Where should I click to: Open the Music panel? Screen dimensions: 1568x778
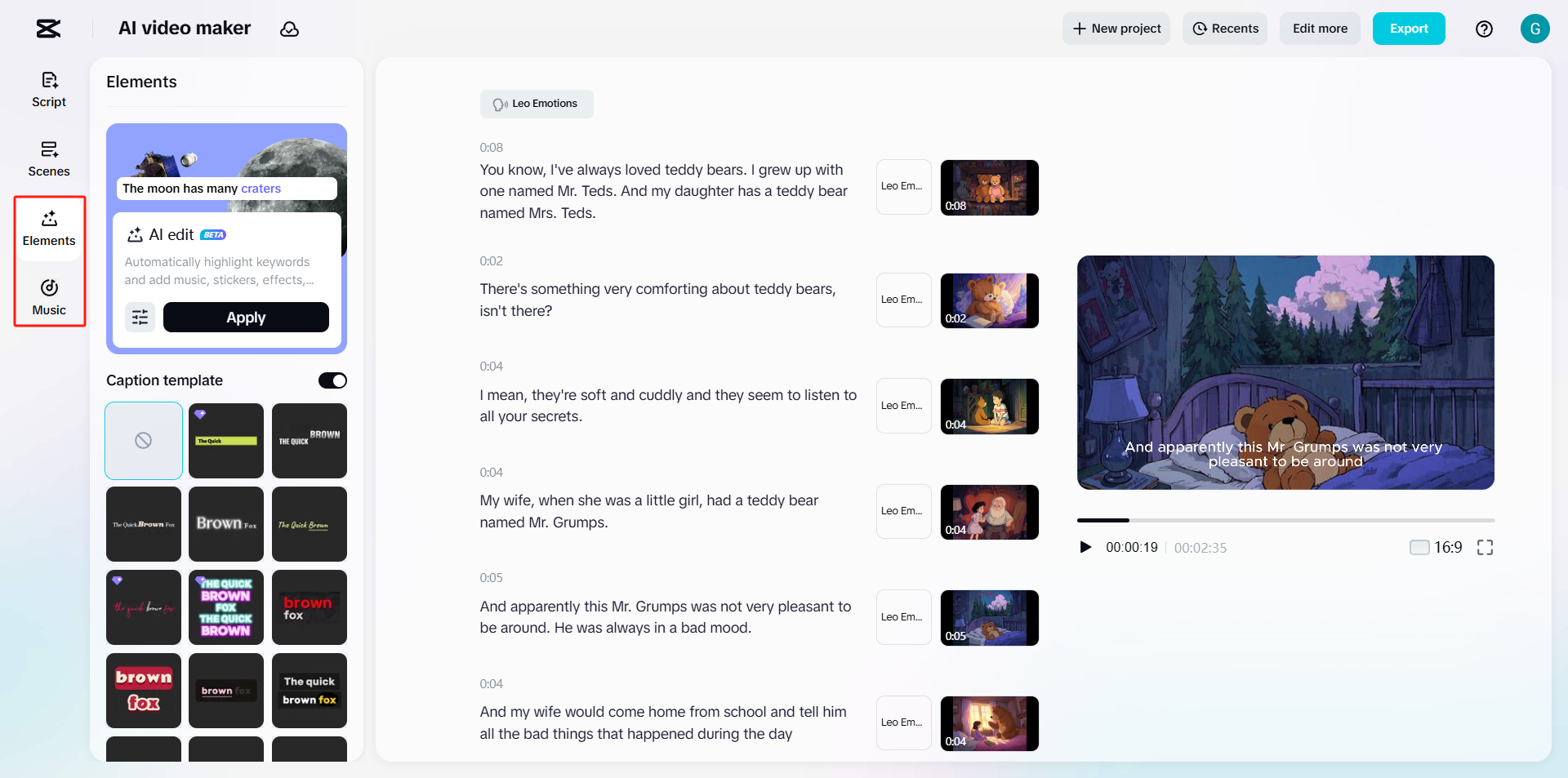pos(48,296)
